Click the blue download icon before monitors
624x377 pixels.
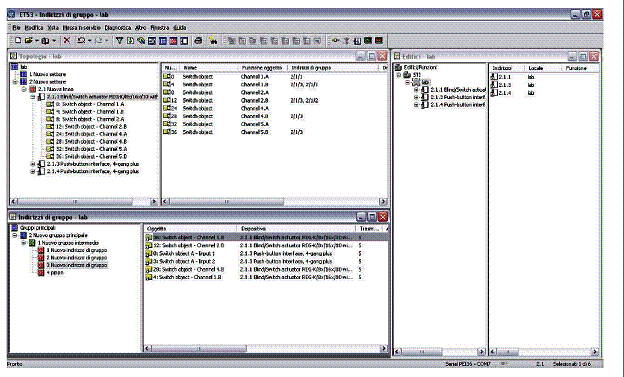click(x=357, y=41)
